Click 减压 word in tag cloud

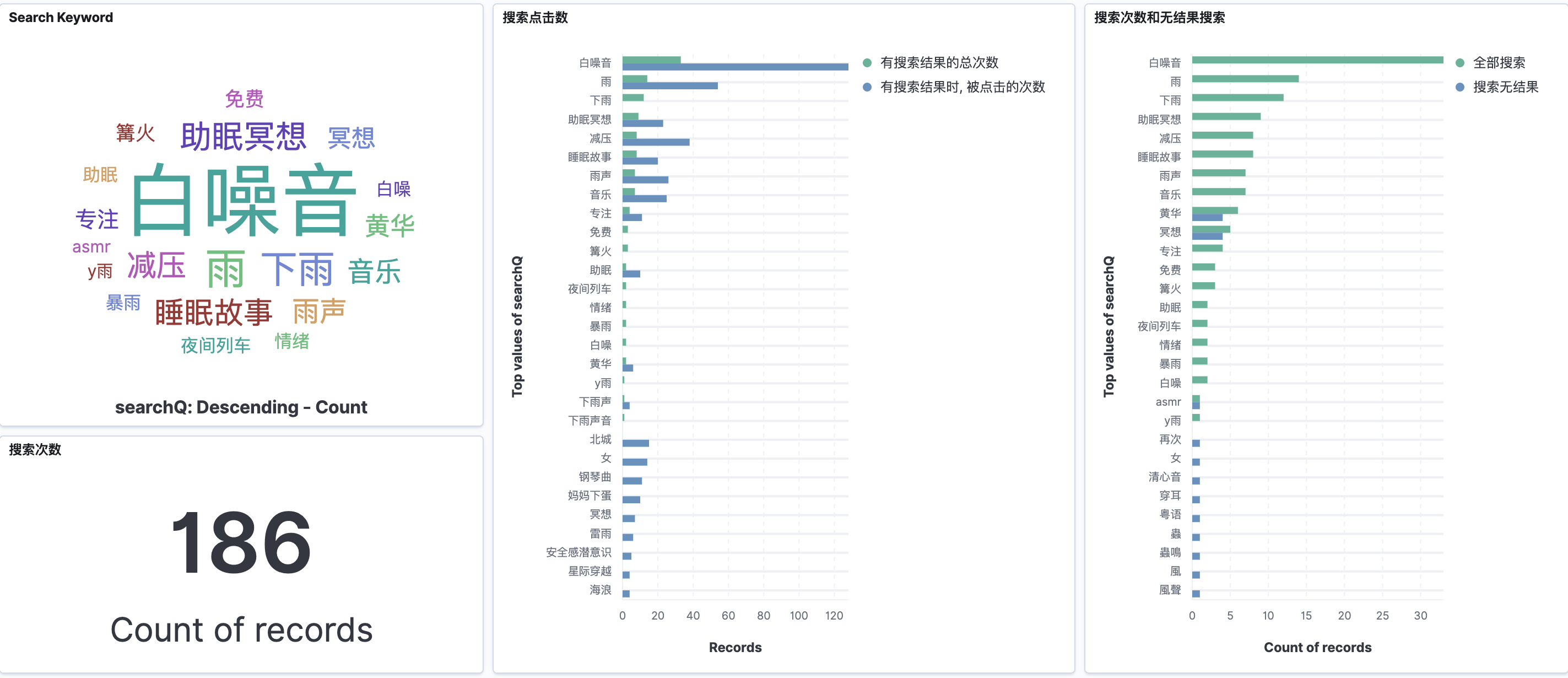[156, 266]
